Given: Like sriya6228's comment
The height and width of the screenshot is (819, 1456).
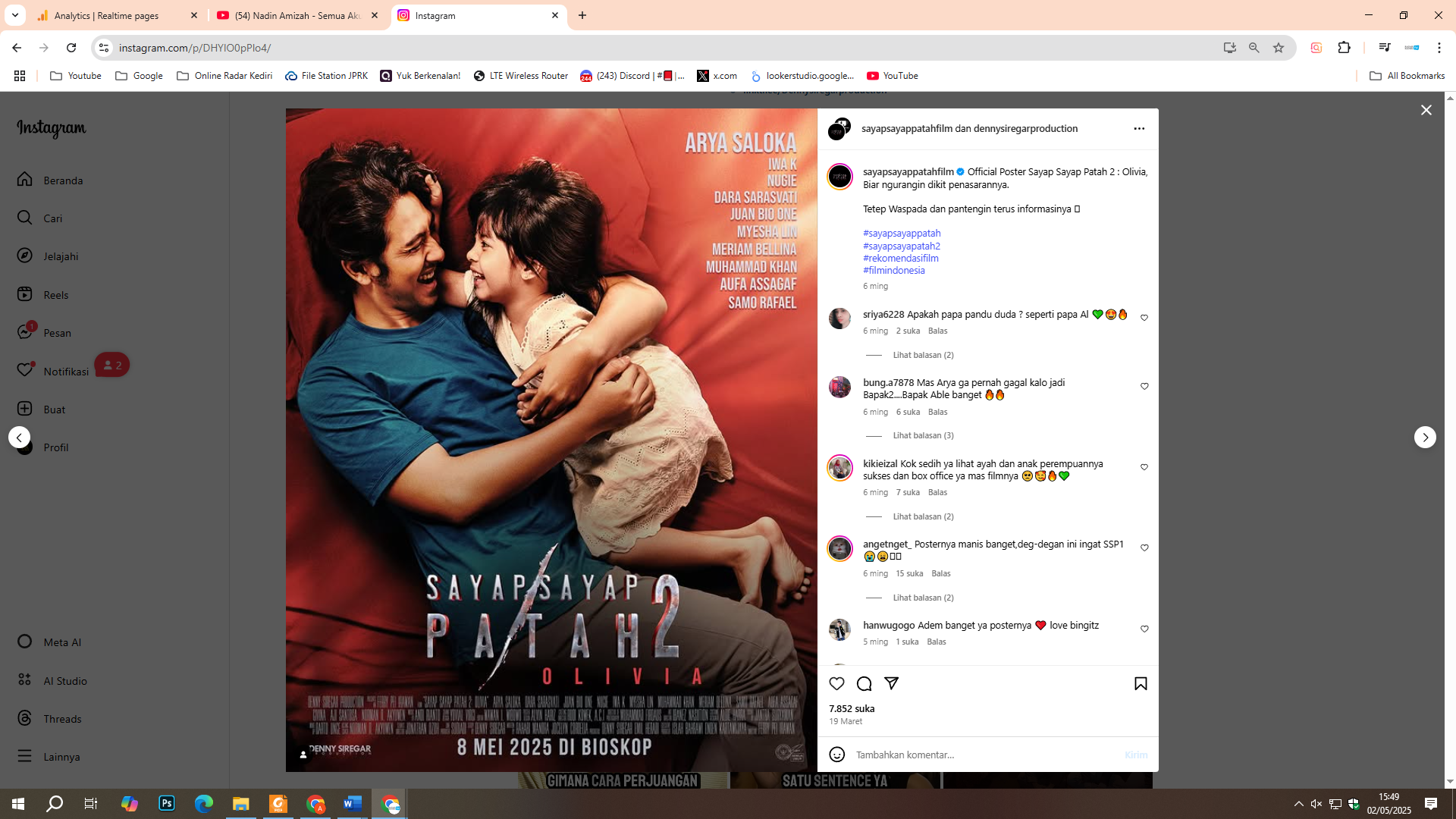Looking at the screenshot, I should [x=1144, y=318].
